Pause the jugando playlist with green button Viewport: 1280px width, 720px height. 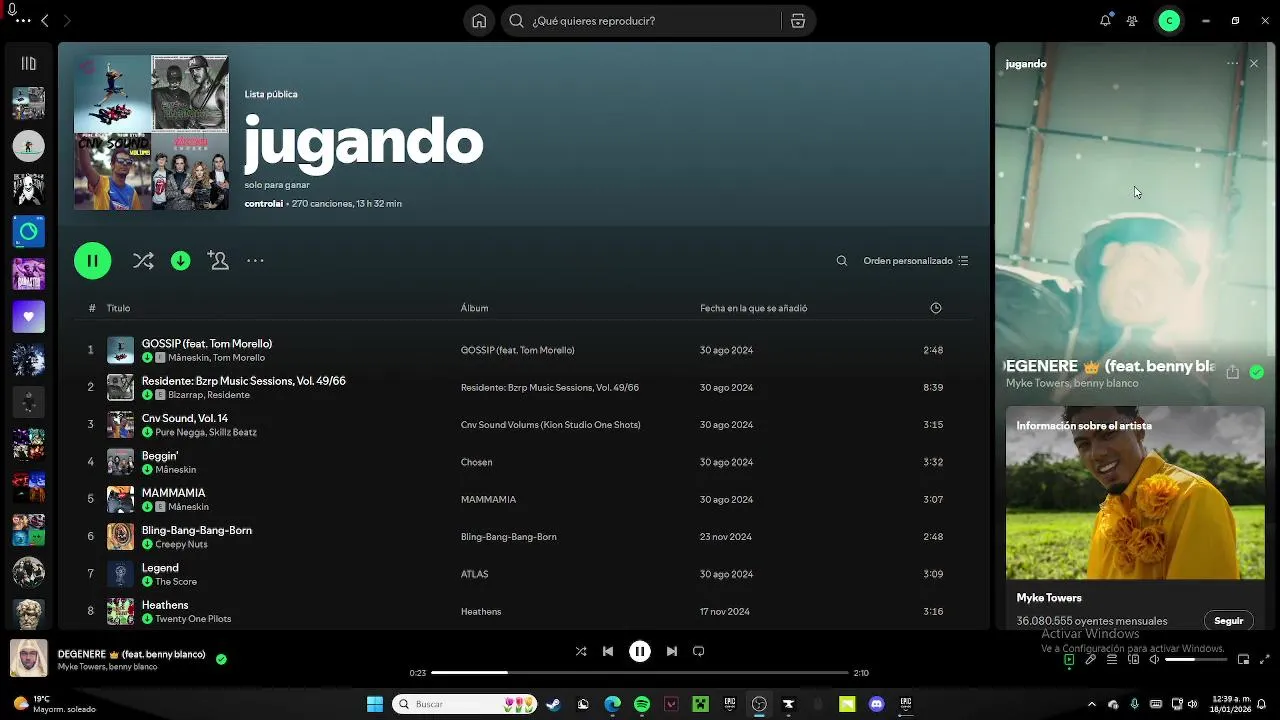92,261
